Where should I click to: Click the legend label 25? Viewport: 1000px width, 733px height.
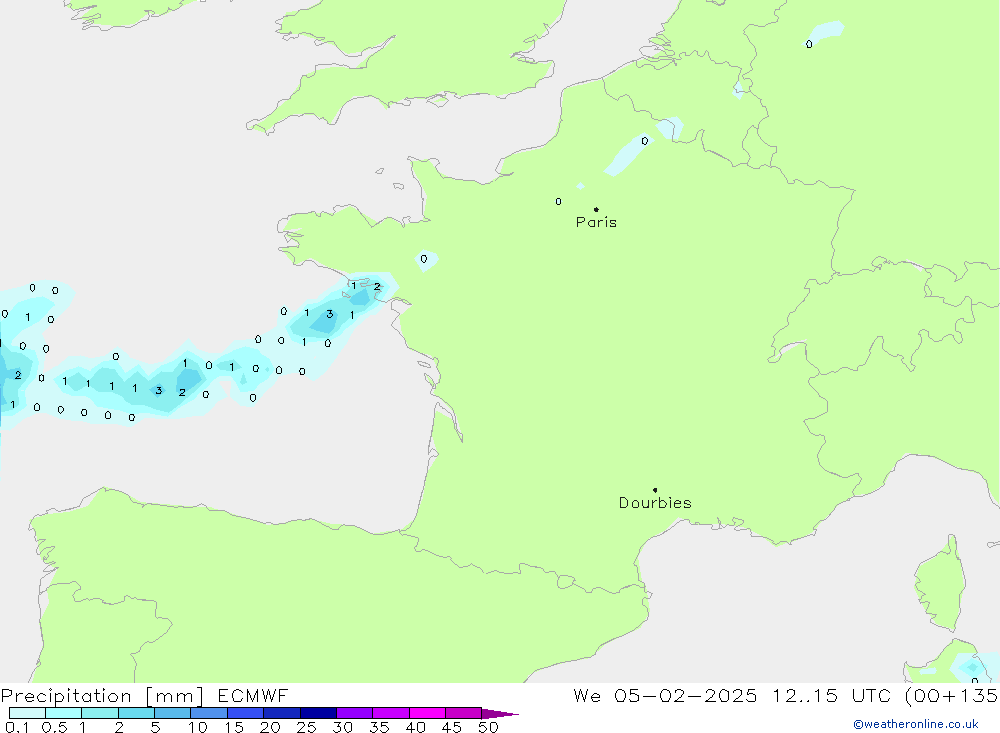click(x=306, y=727)
